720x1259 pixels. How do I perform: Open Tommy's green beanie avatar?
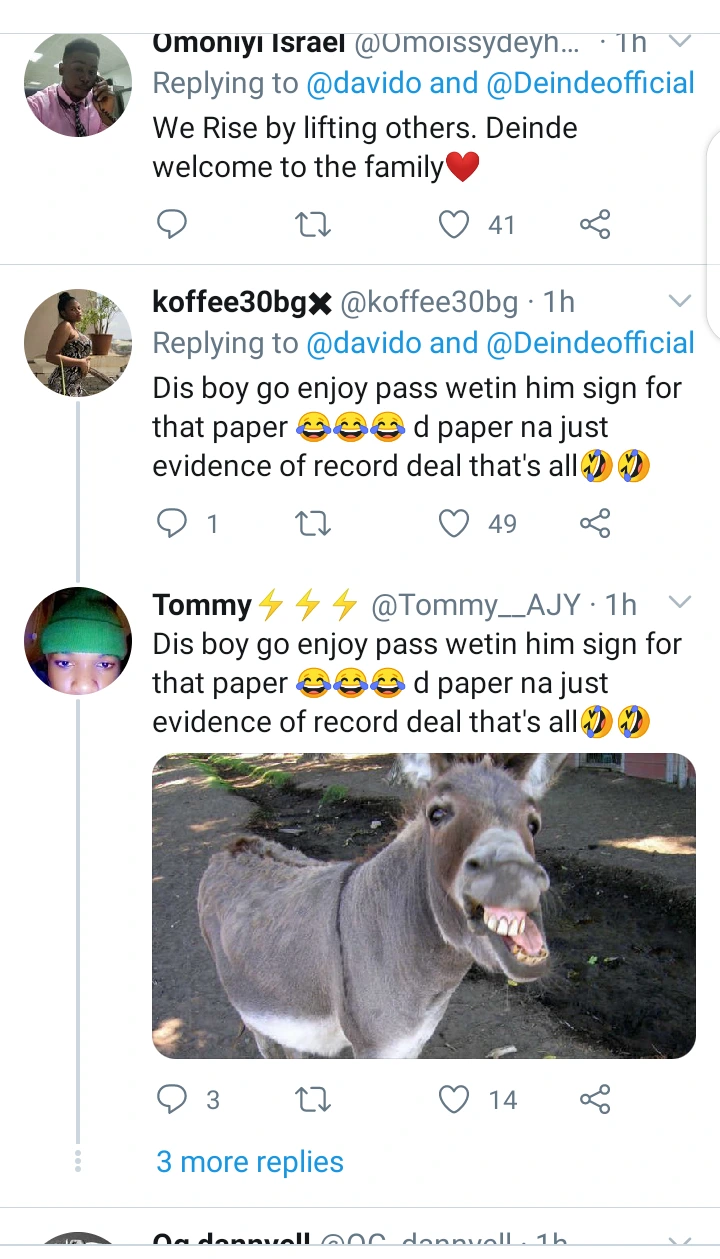tap(78, 640)
